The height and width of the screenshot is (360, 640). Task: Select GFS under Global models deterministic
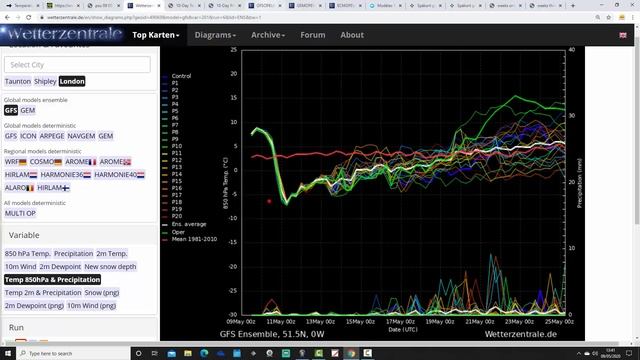(11, 136)
